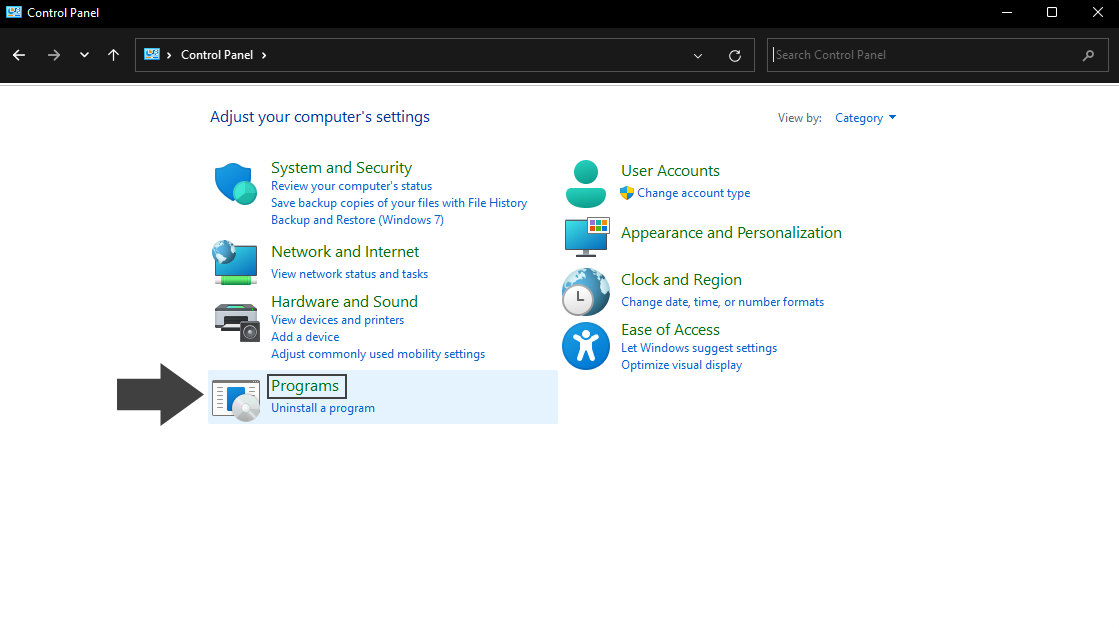Click Let Windows suggest settings
The height and width of the screenshot is (628, 1119).
699,348
